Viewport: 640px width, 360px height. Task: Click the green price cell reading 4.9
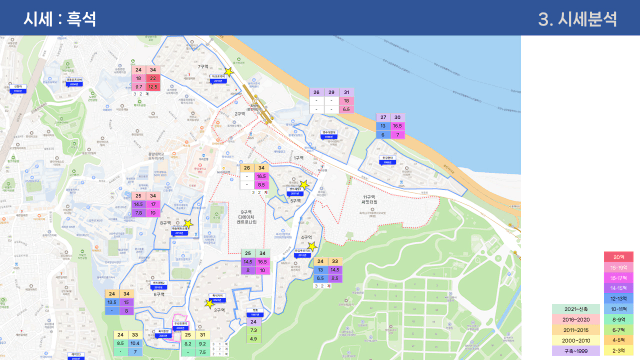(x=253, y=339)
